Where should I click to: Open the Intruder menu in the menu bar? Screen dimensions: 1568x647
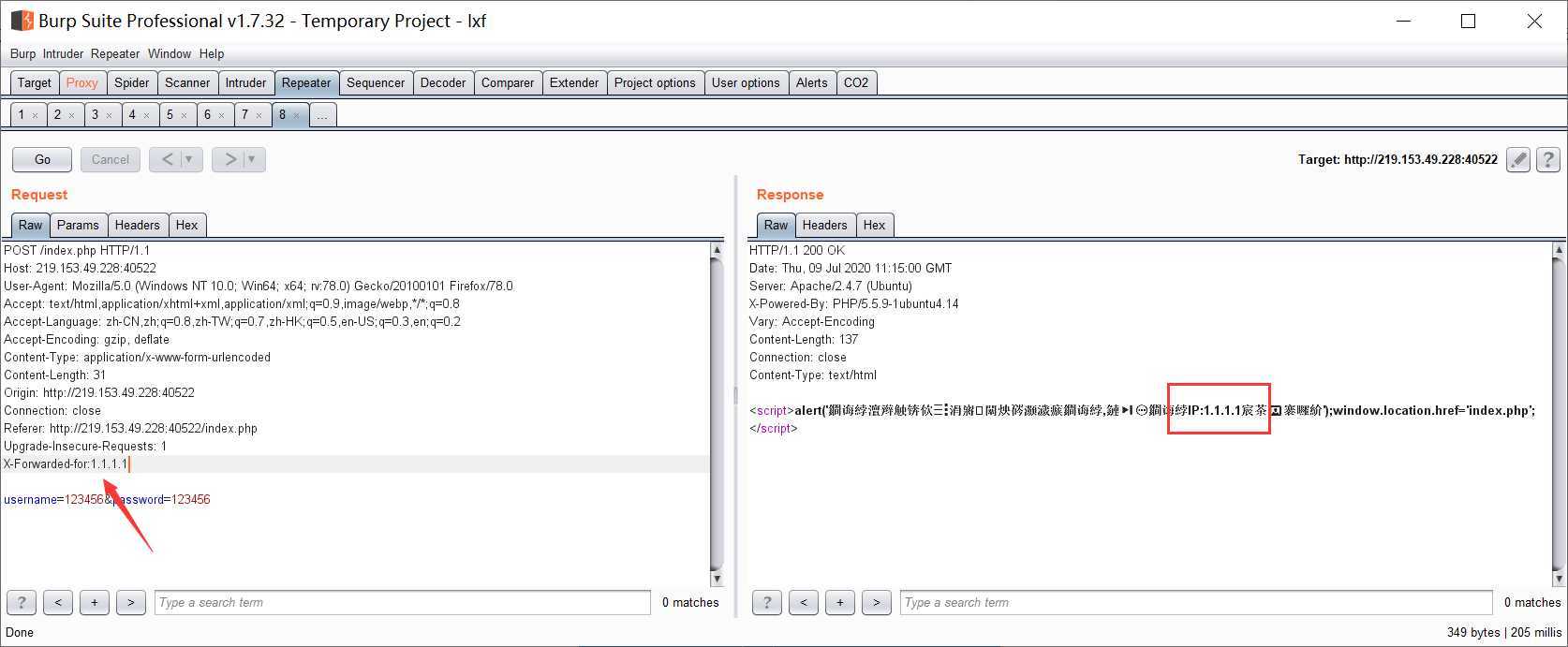tap(63, 53)
